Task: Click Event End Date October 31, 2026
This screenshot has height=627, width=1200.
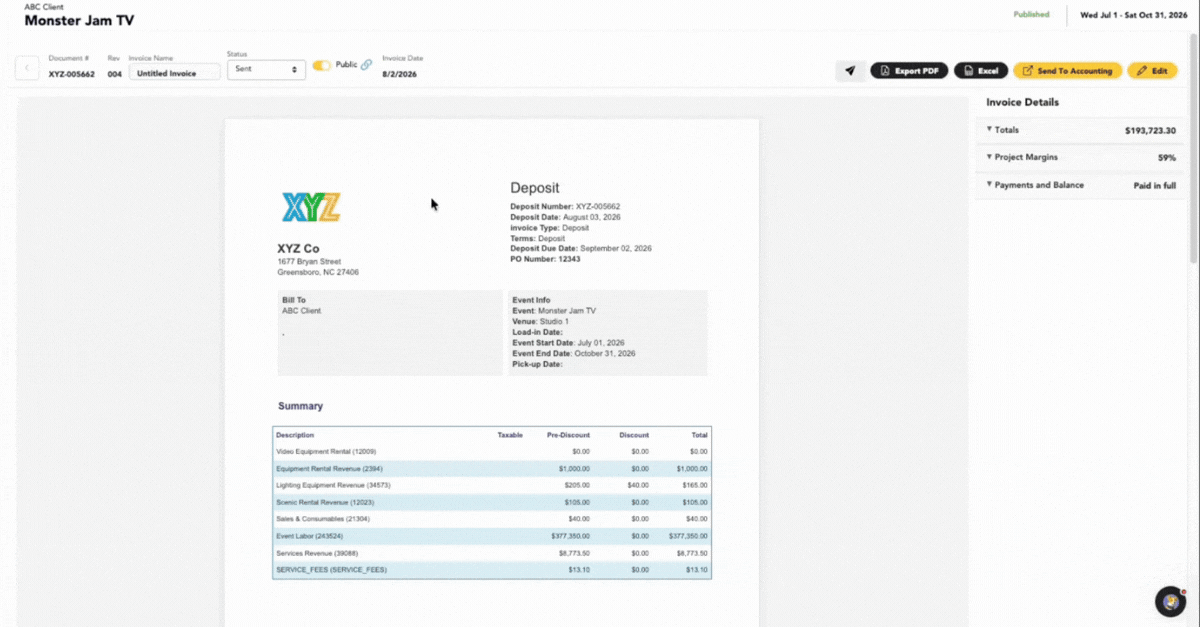Action: [x=573, y=353]
